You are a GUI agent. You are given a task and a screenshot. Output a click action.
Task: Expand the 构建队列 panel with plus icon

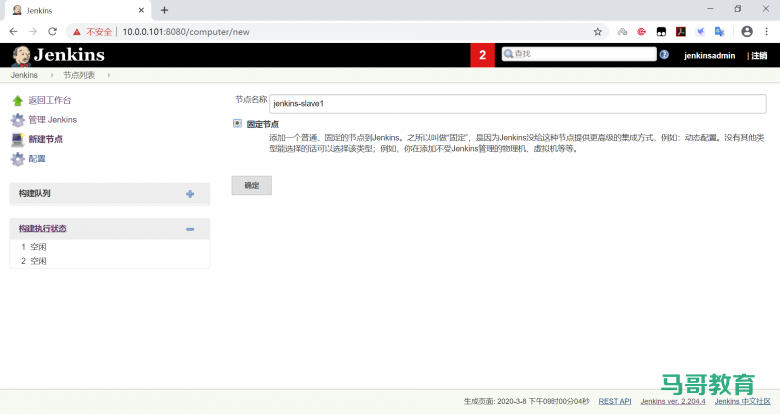[x=190, y=194]
